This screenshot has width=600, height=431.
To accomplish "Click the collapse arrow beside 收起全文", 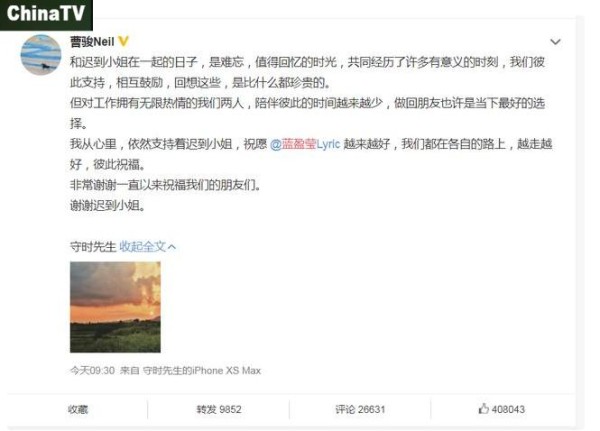I will [x=172, y=247].
